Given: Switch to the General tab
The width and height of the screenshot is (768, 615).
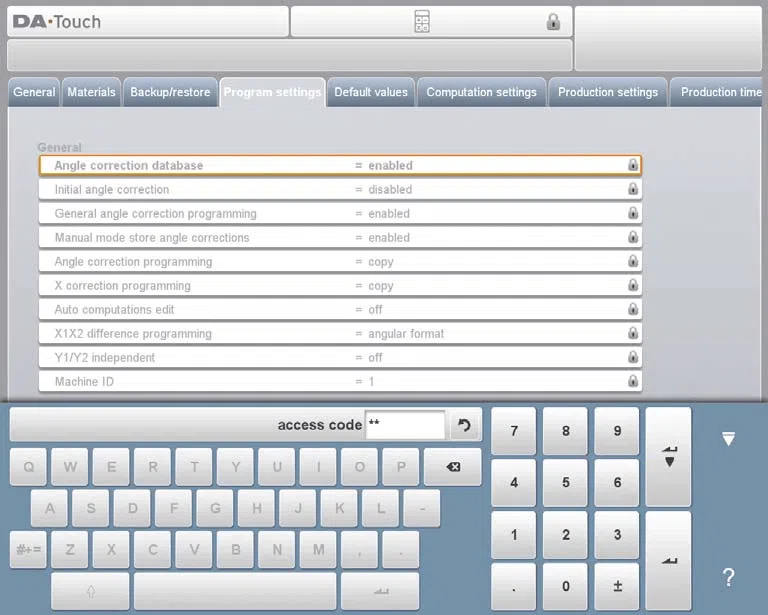Looking at the screenshot, I should click(34, 92).
